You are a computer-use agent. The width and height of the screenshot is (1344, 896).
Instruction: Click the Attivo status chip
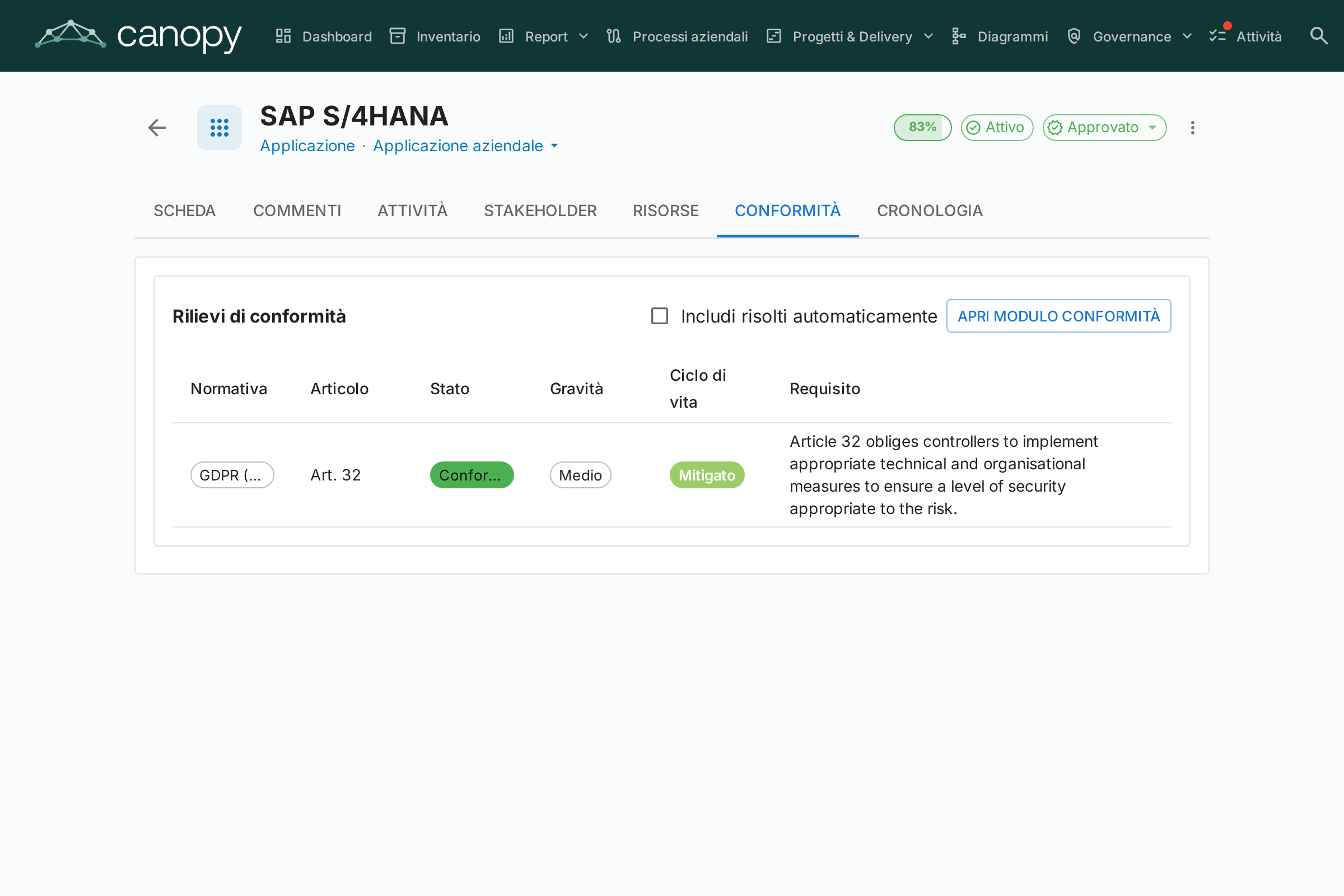point(997,128)
